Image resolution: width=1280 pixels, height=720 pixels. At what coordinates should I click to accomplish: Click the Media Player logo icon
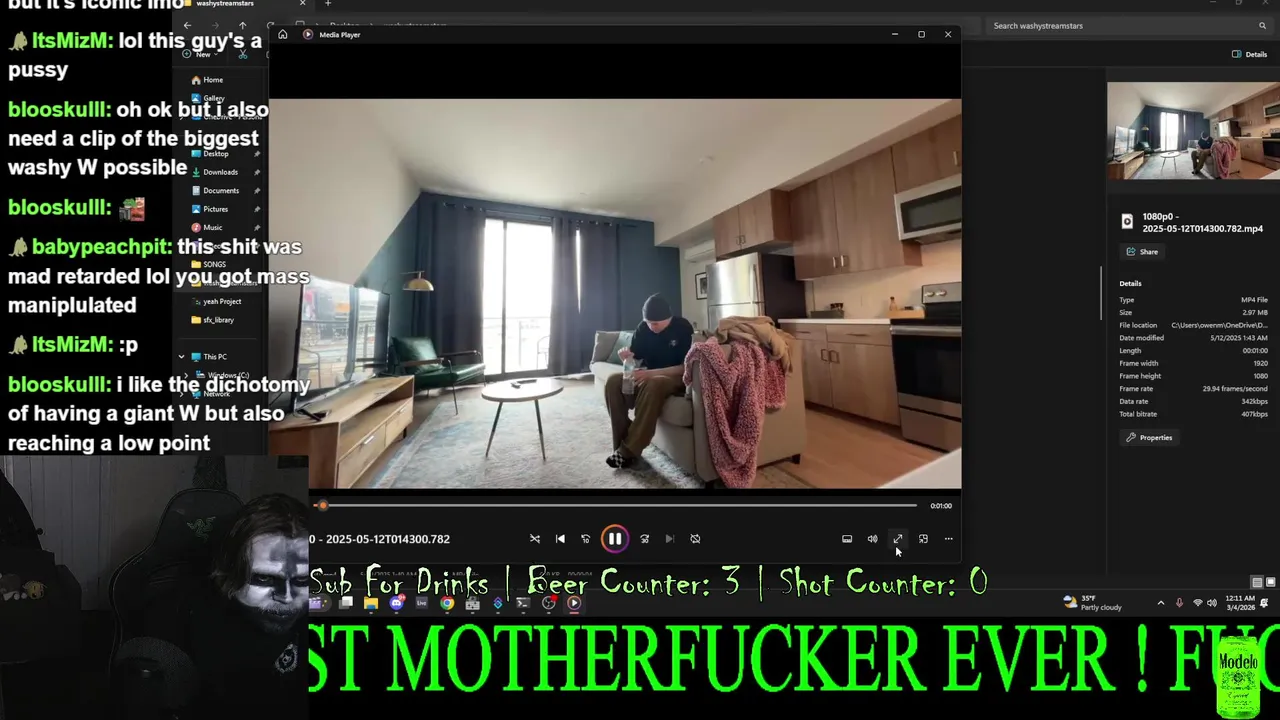(x=308, y=35)
